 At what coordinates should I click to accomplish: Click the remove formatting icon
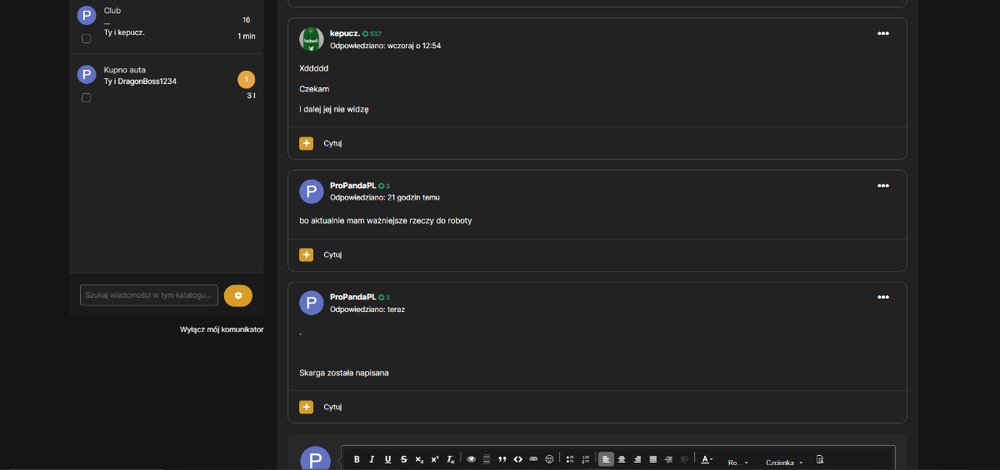(x=450, y=459)
